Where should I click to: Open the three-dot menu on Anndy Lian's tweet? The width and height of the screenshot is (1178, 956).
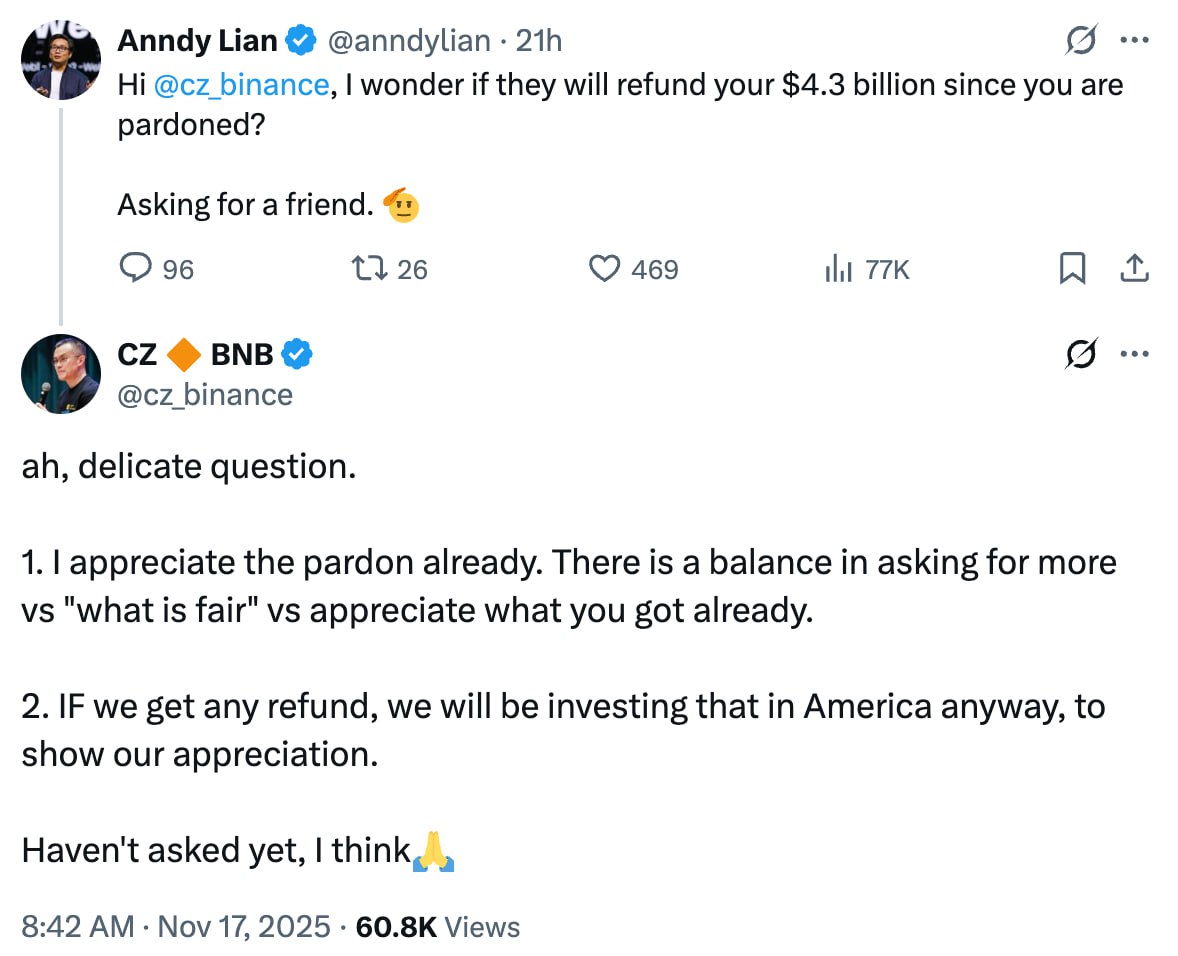[x=1134, y=41]
